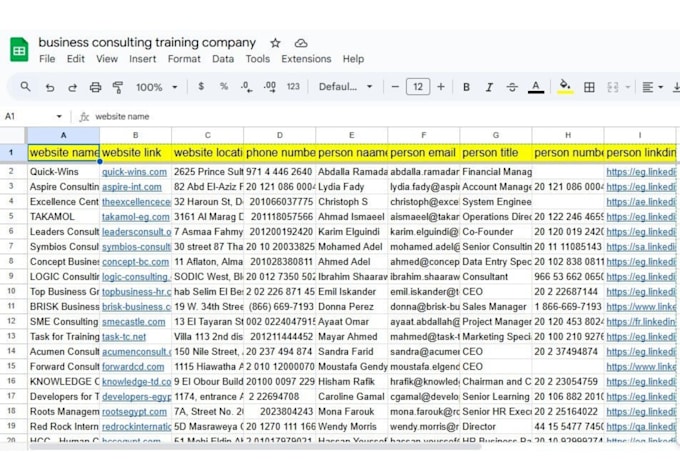Screen dimensions: 680x459
Task: Open the Format menu
Action: click(x=184, y=59)
